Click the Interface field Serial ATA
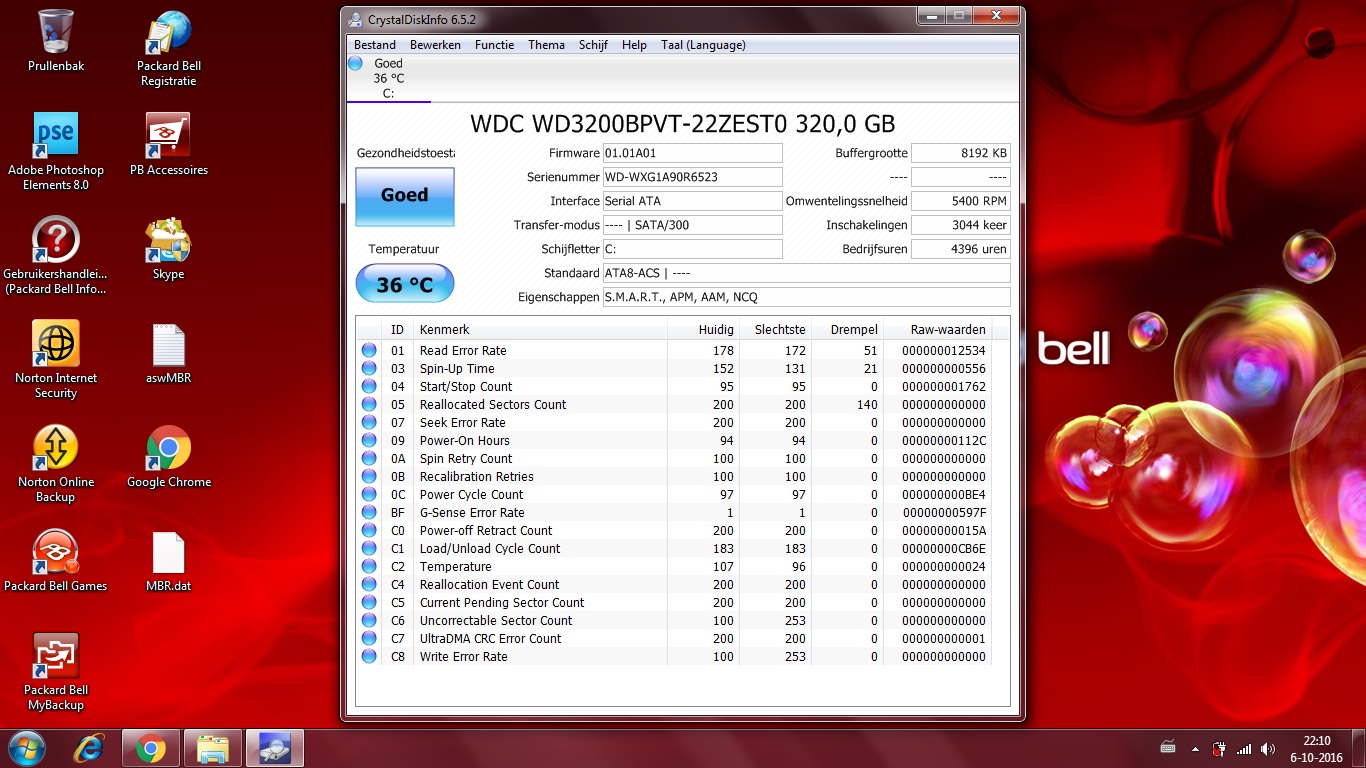 692,201
